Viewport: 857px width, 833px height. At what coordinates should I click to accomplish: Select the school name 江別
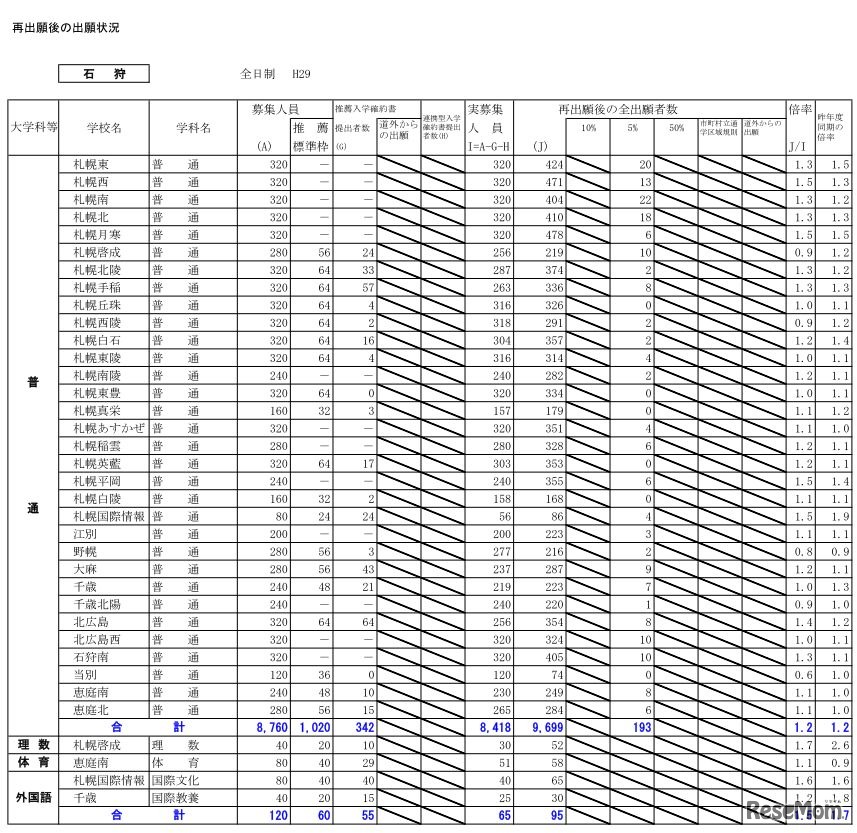(x=85, y=534)
